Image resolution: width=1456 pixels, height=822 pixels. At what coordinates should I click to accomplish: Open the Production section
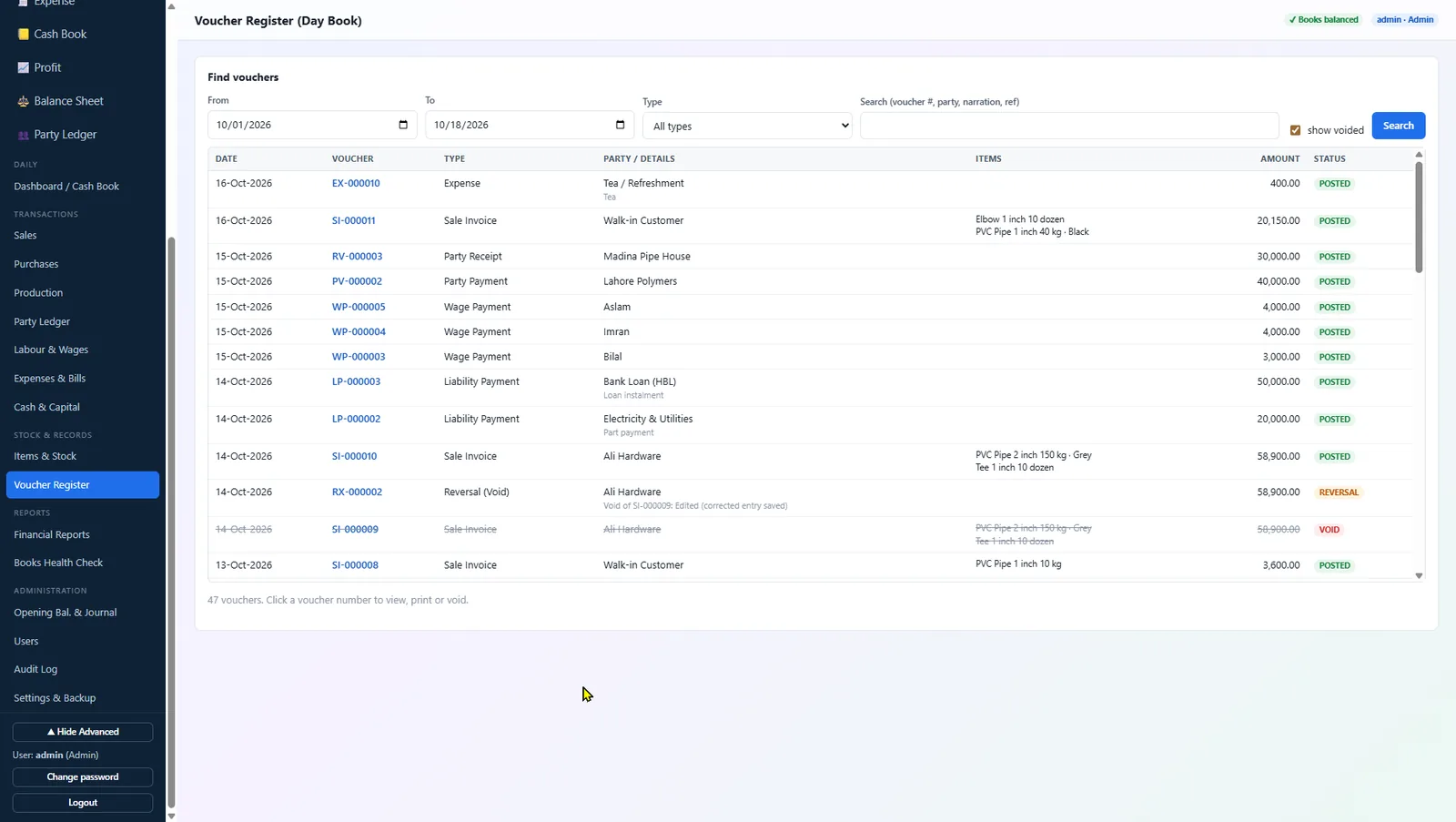tap(38, 293)
